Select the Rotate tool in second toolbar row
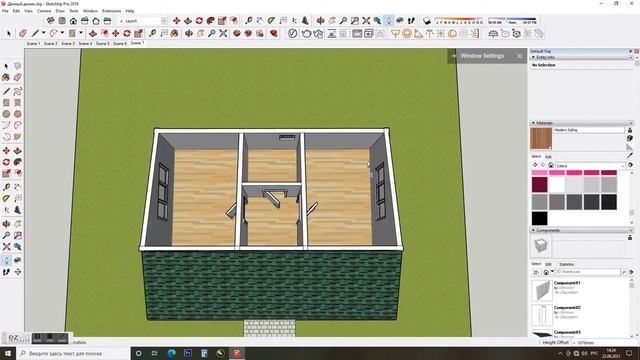This screenshot has height=360, width=640. (x=127, y=33)
